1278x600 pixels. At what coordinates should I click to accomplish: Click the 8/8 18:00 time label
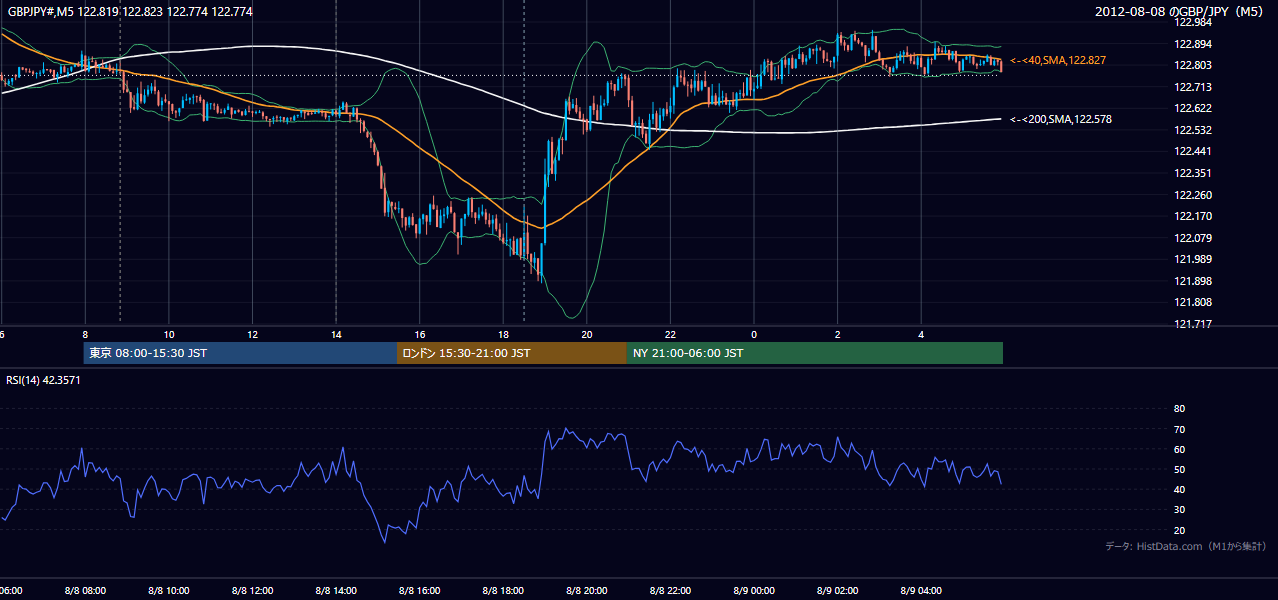(503, 590)
